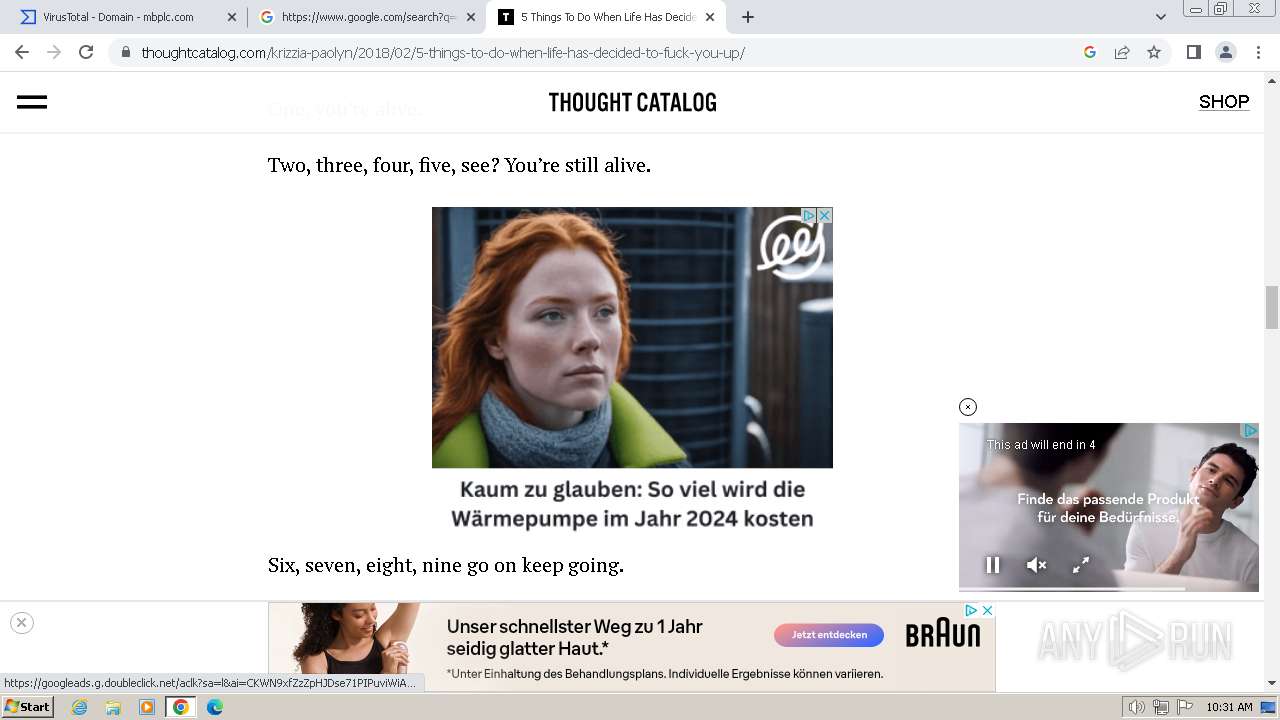The width and height of the screenshot is (1280, 720).
Task: Open the heat pump ad headline
Action: coord(632,504)
